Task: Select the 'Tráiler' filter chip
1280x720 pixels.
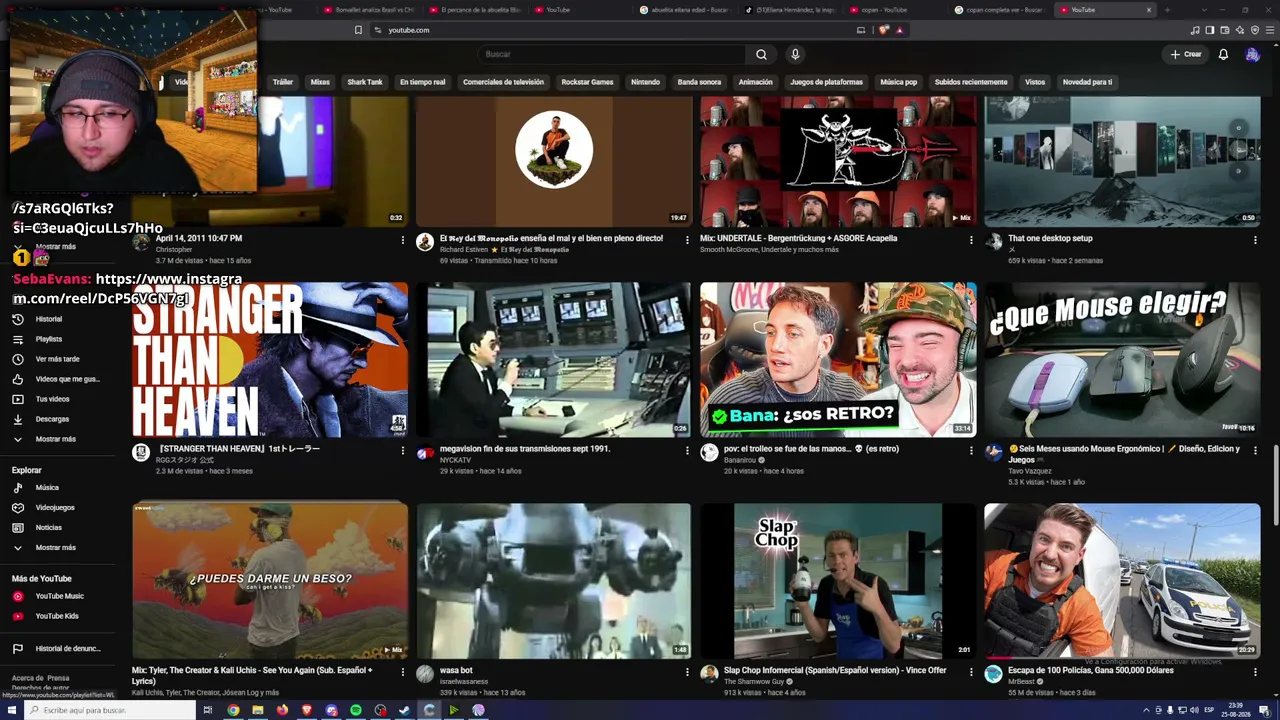Action: tap(283, 82)
